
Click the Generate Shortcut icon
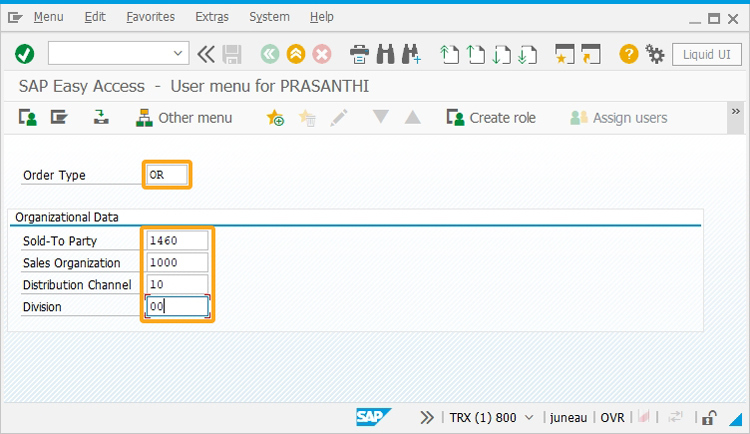tap(591, 54)
